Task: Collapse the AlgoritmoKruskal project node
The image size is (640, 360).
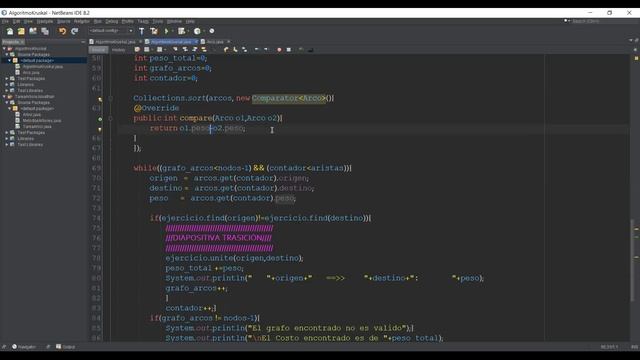Action: coord(4,49)
